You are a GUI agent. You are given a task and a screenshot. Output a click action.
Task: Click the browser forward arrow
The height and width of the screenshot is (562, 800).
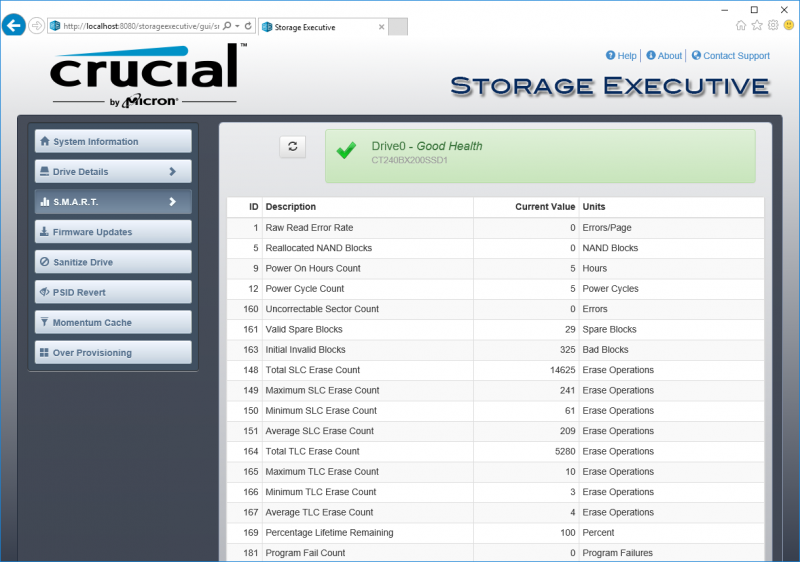(36, 25)
